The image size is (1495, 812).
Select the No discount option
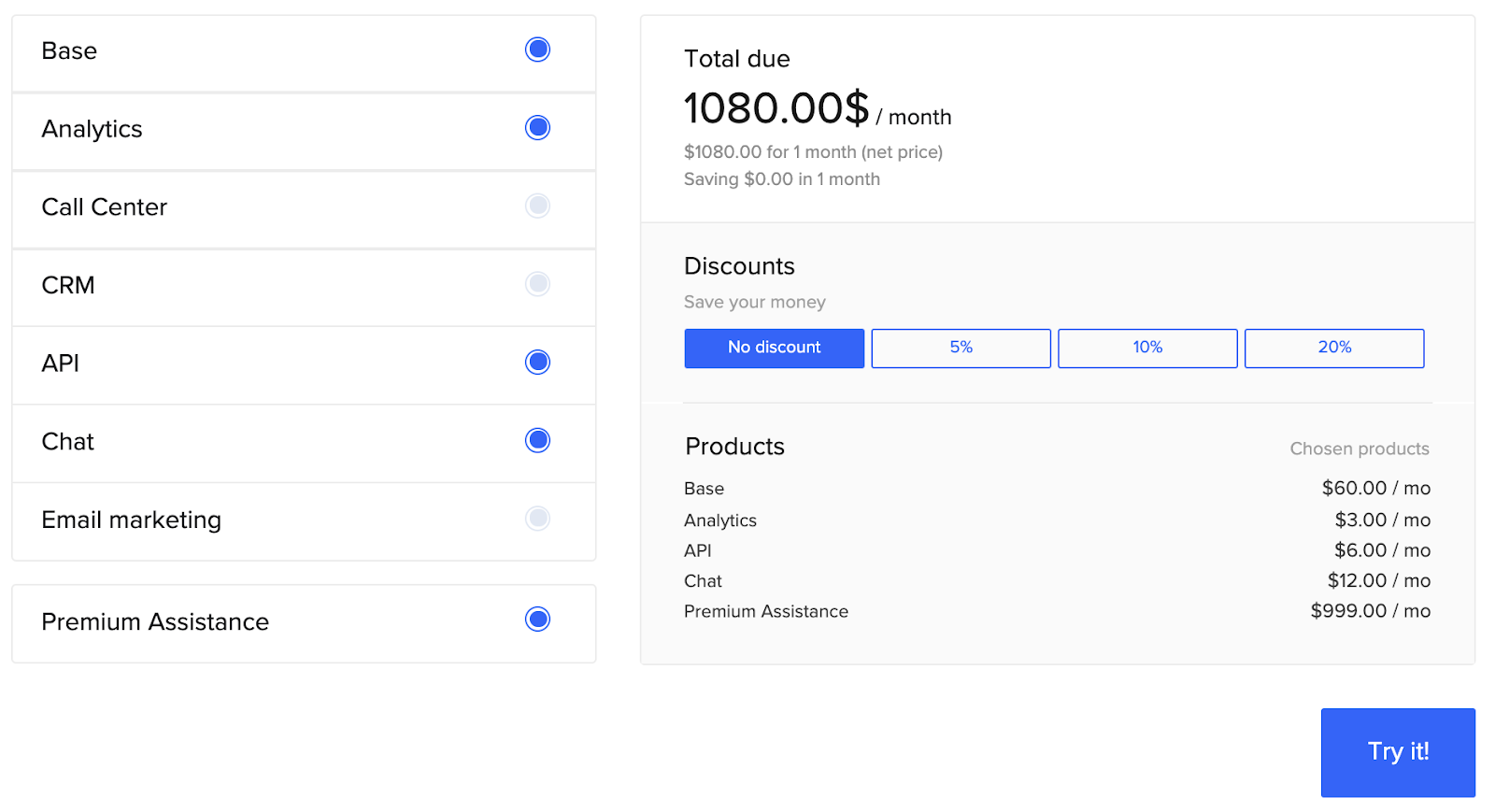[x=774, y=348]
